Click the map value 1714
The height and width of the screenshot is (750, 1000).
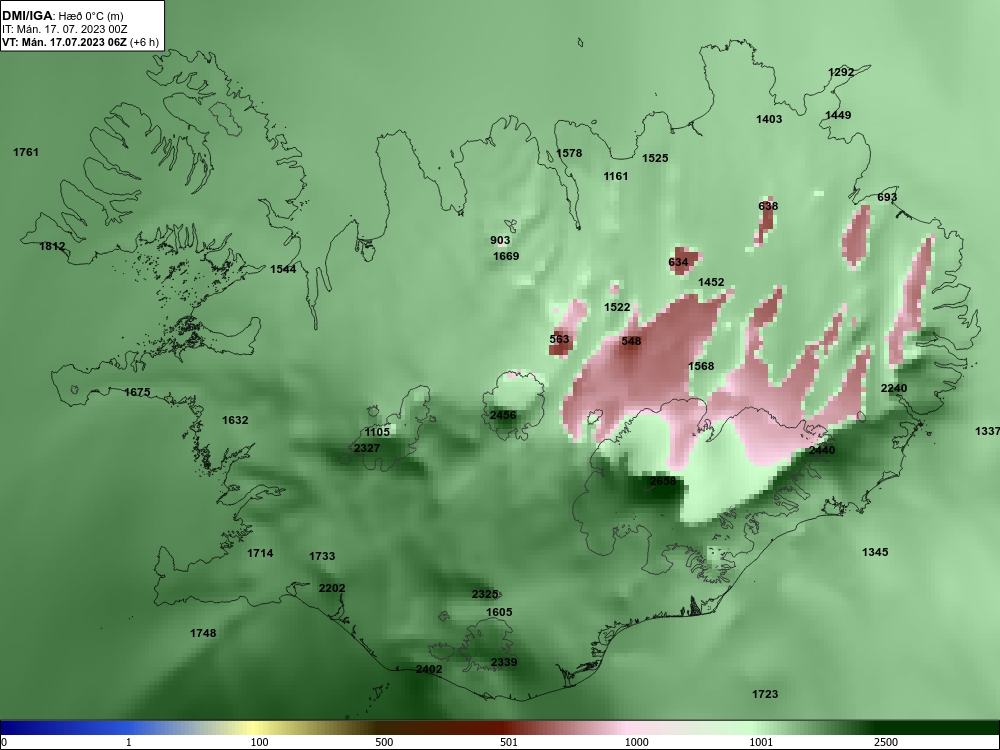[260, 554]
